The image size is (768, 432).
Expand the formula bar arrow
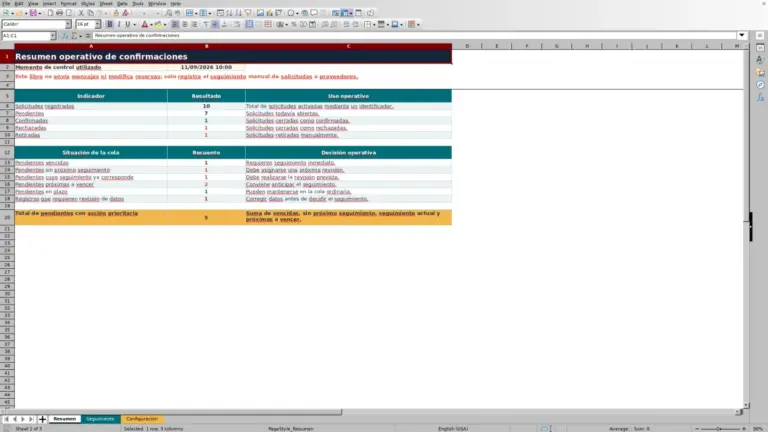pyautogui.click(x=742, y=35)
